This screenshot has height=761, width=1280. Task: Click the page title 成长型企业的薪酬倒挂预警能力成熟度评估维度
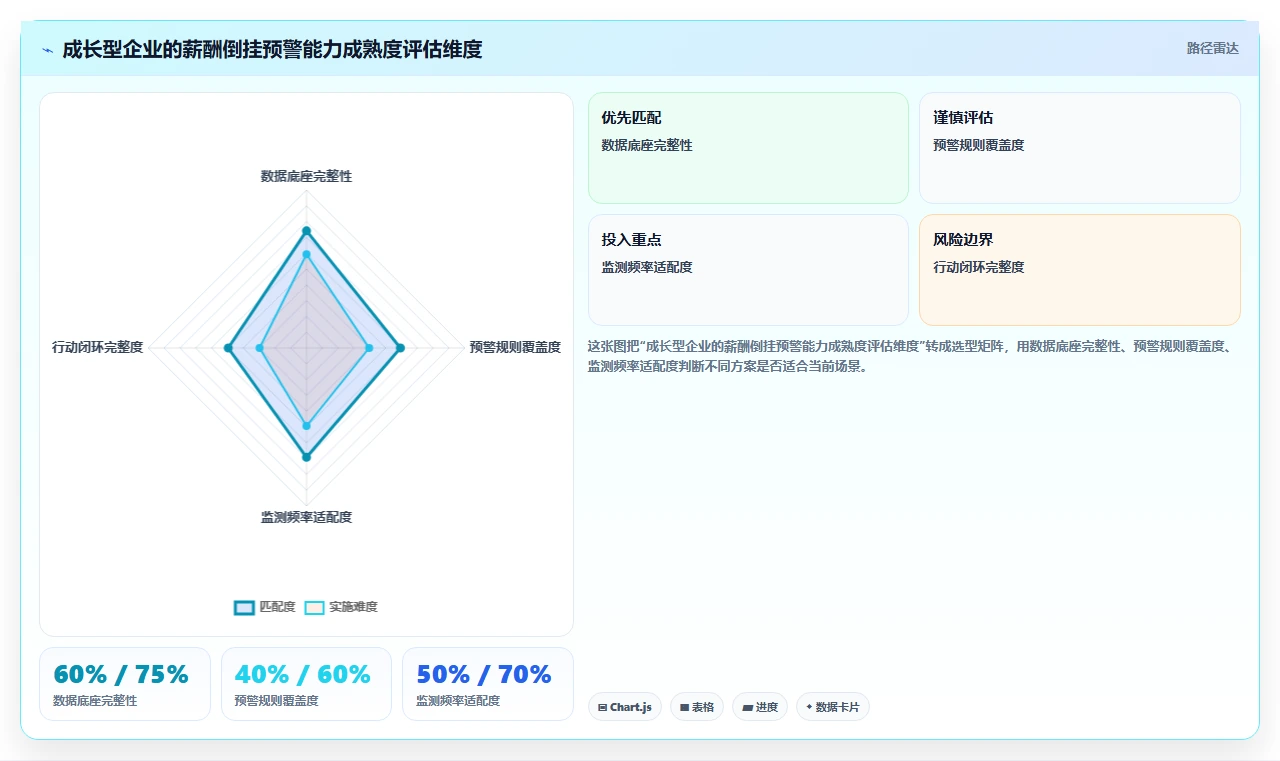[x=272, y=49]
